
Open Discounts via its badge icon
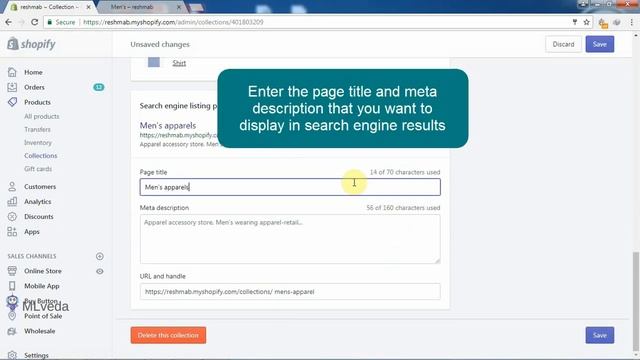pyautogui.click(x=12, y=216)
